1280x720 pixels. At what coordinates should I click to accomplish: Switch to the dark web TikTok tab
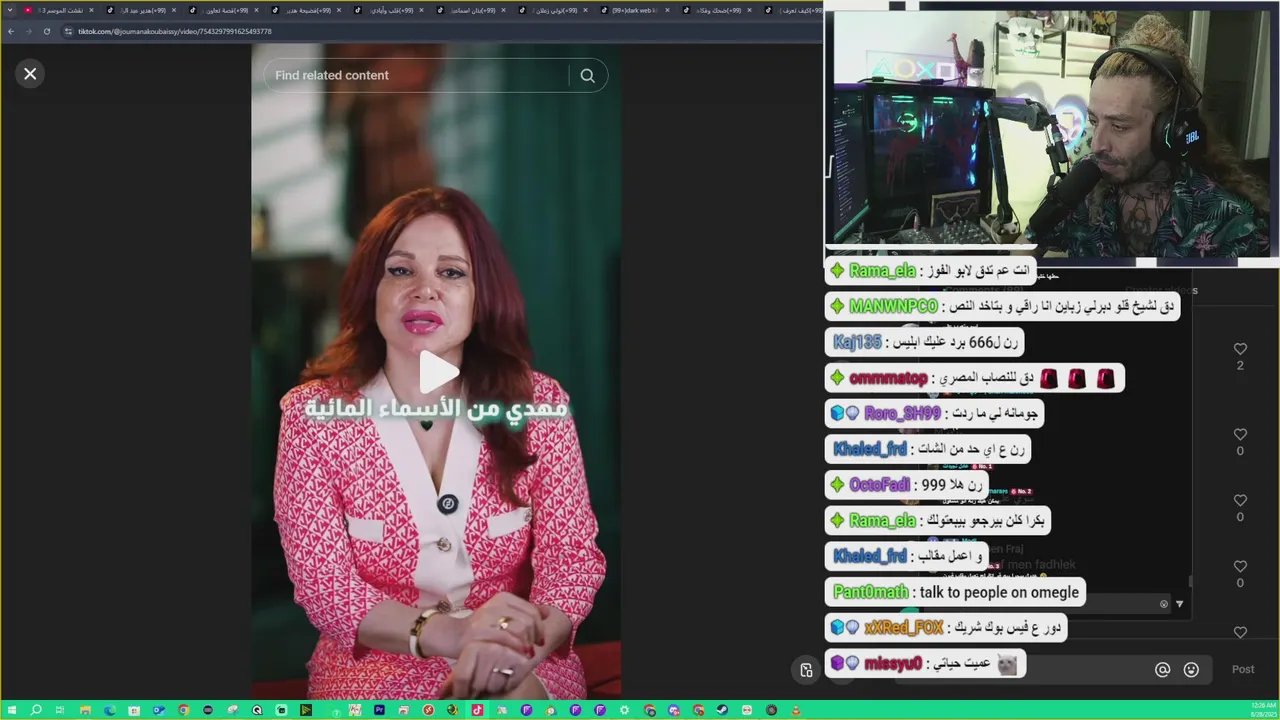coord(634,10)
